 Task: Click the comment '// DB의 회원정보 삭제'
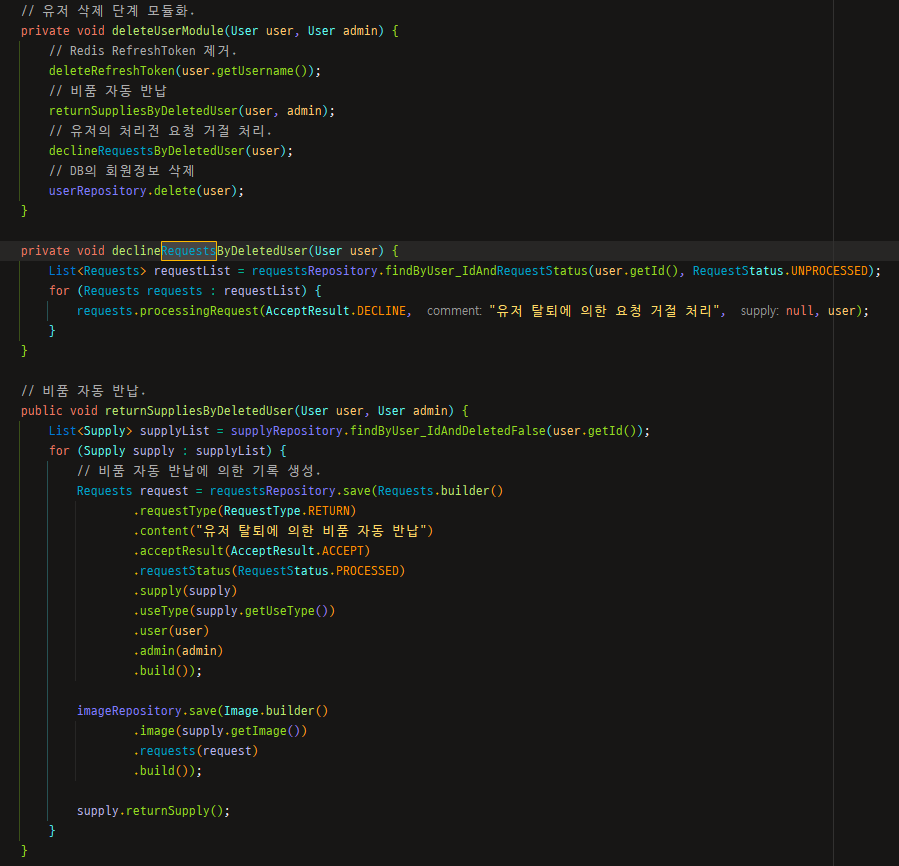[x=122, y=171]
